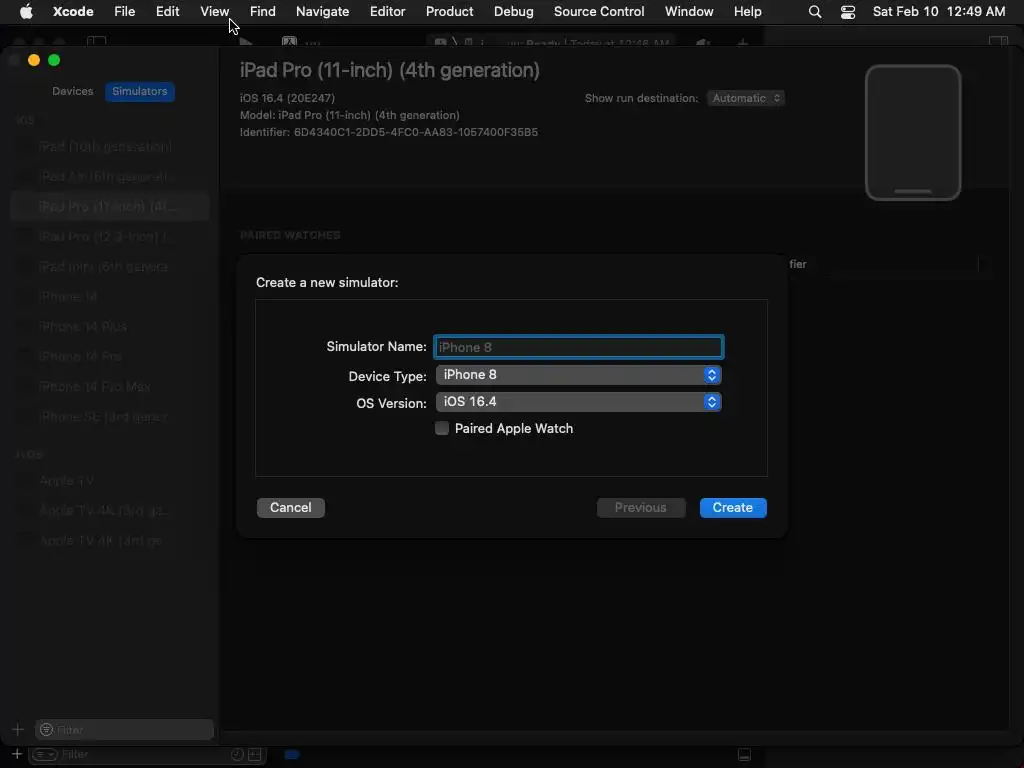The width and height of the screenshot is (1024, 768).
Task: Enable Paired Apple Watch checkbox
Action: [x=442, y=428]
